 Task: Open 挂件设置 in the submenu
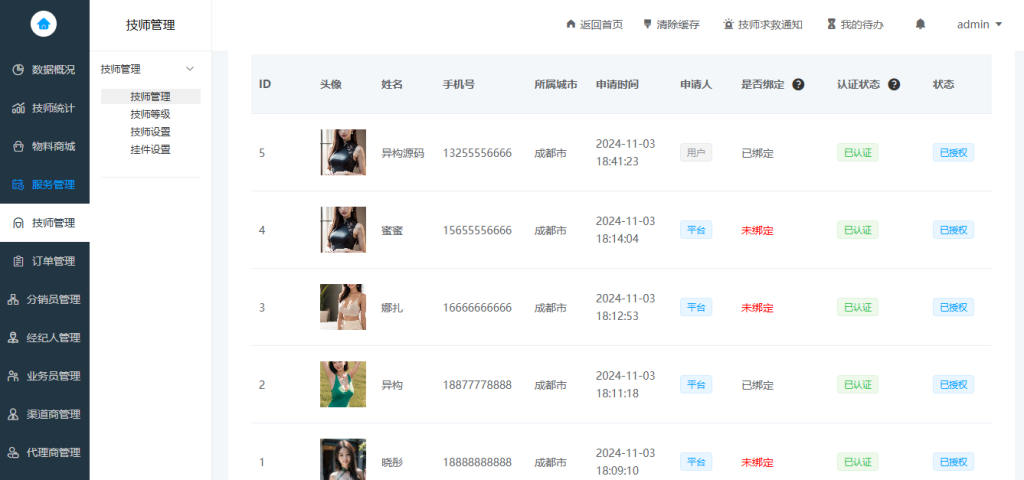tap(150, 149)
